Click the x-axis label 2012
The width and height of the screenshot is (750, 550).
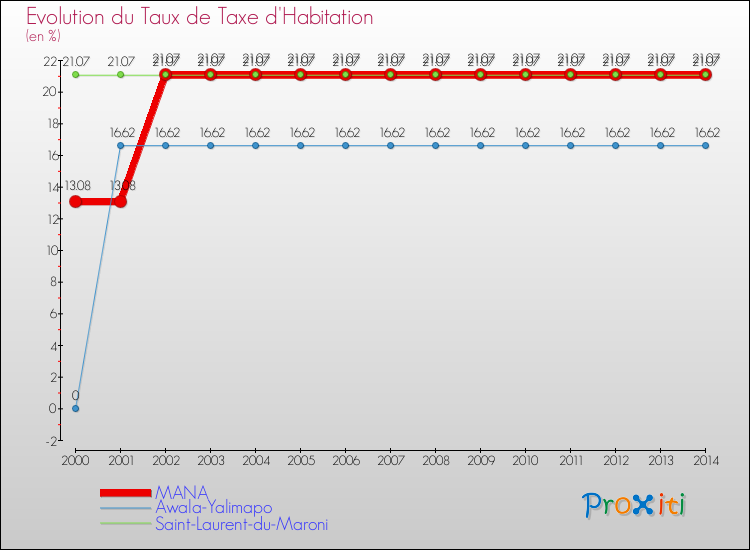616,461
